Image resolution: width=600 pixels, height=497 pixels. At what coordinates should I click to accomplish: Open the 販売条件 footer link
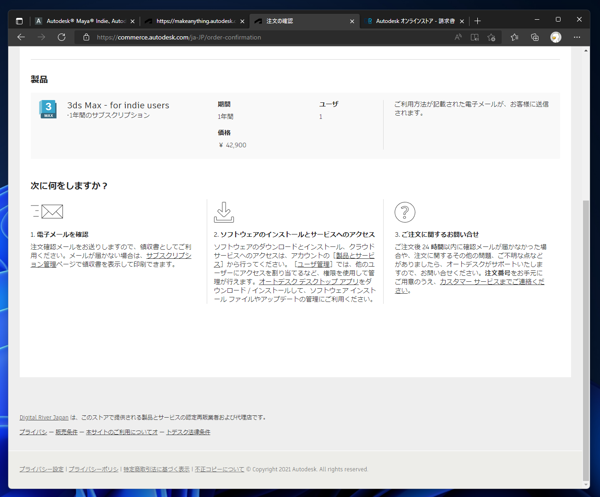pos(67,432)
